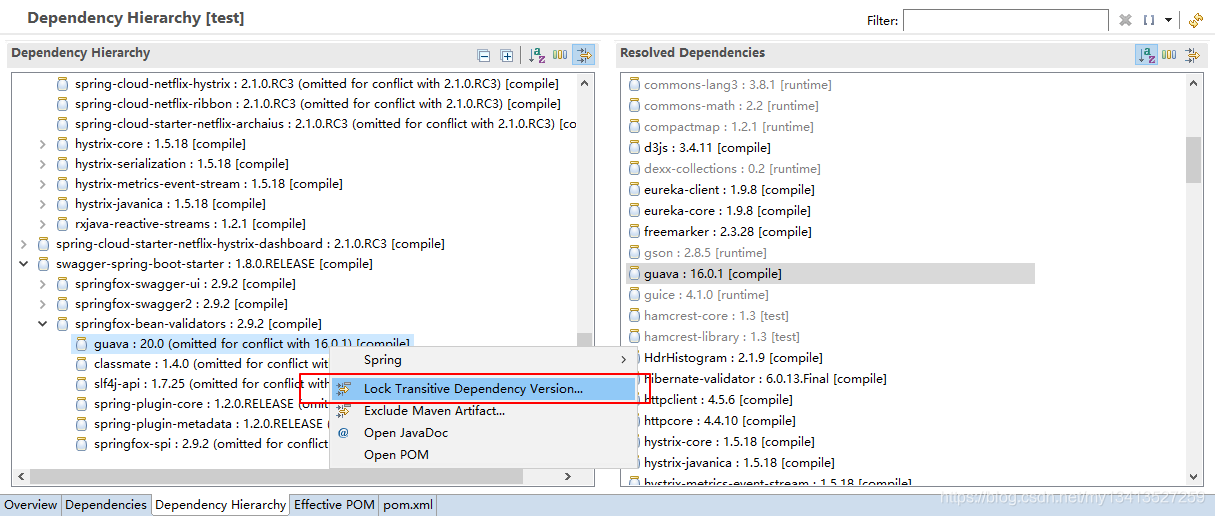The height and width of the screenshot is (516, 1215).
Task: Toggle alphabetical sort in Resolved Dependencies panel
Action: (1146, 55)
